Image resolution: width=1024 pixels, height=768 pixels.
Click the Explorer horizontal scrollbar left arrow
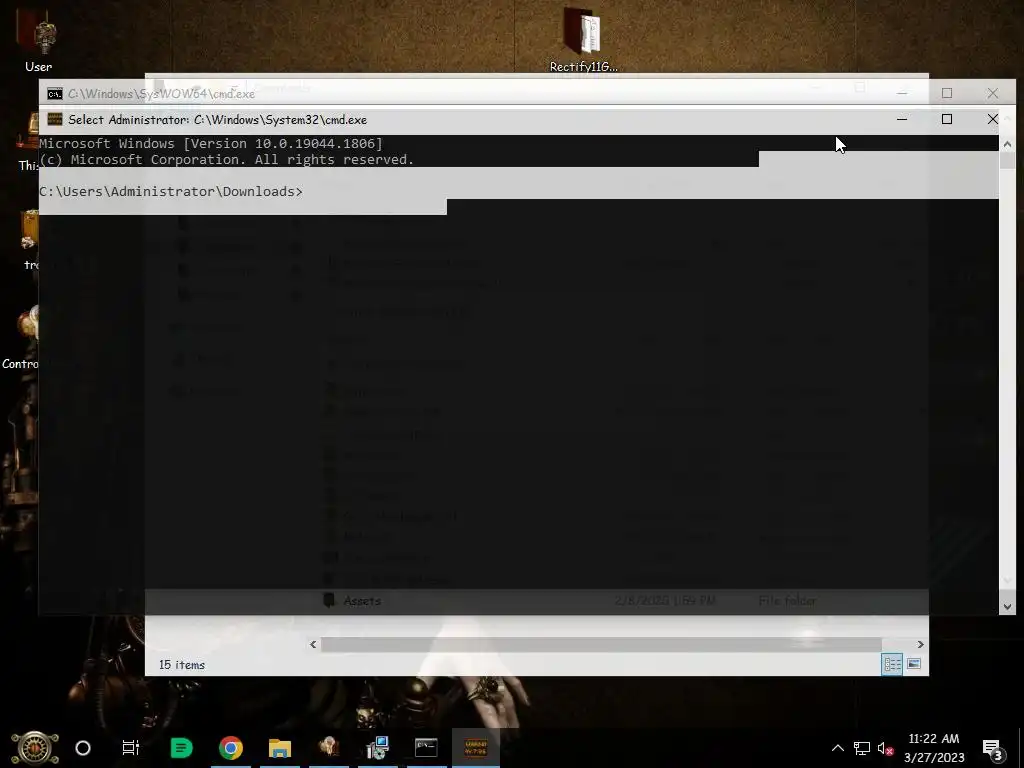coord(313,644)
